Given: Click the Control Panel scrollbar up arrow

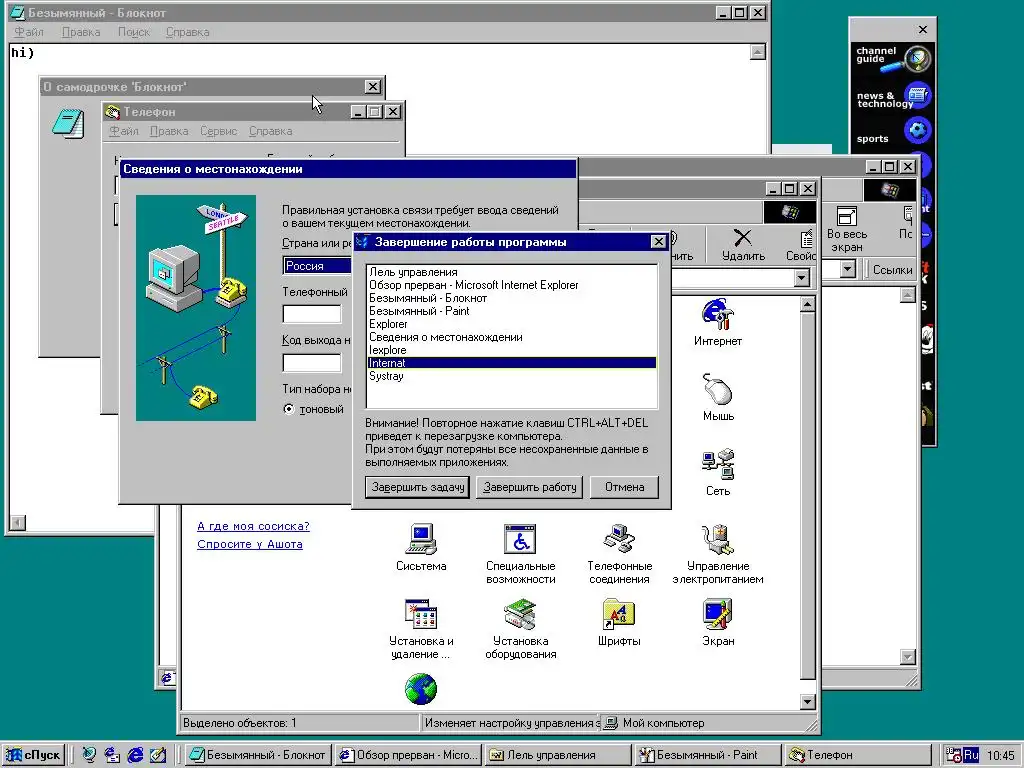Looking at the screenshot, I should [x=807, y=304].
